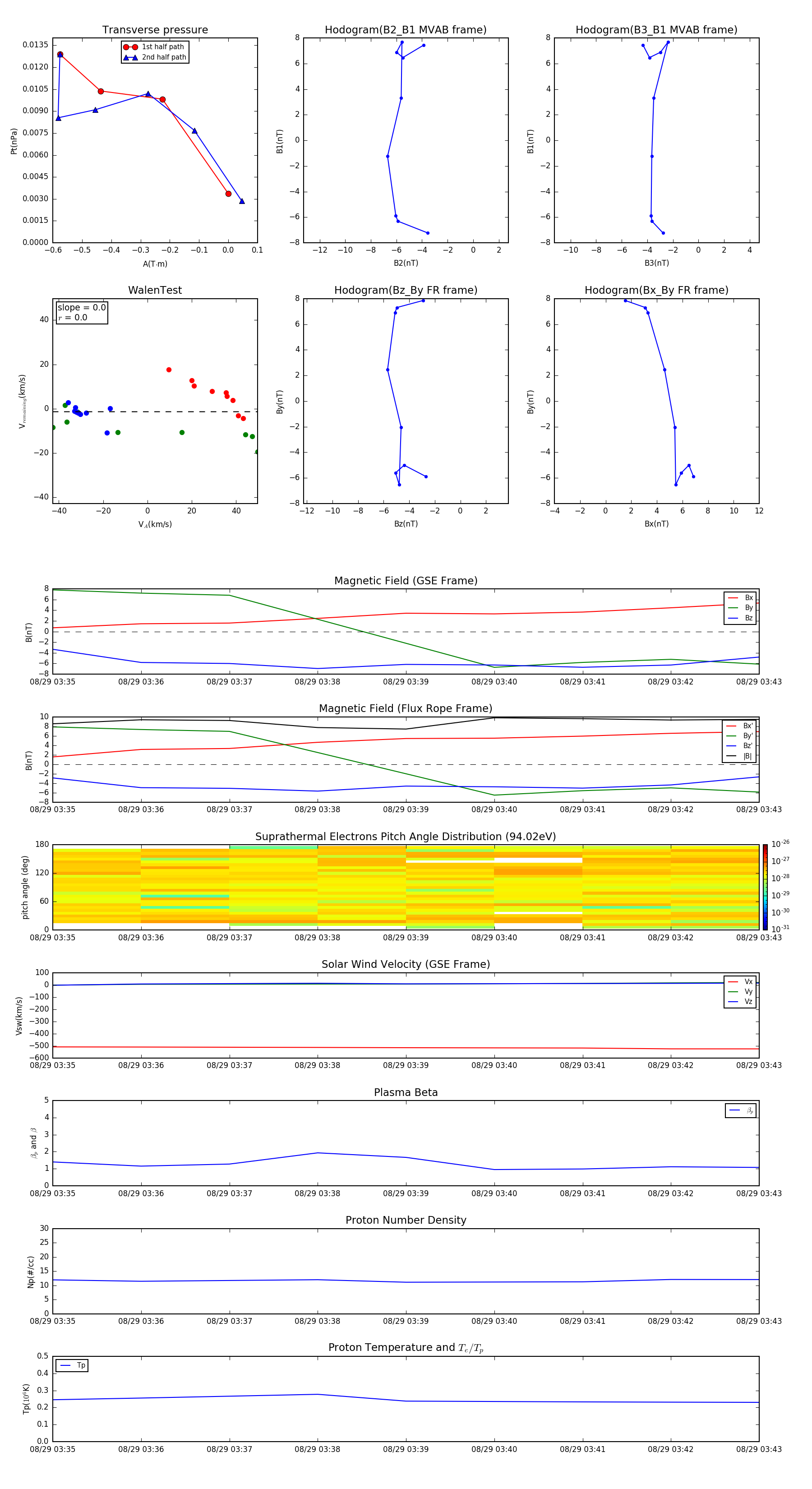Click the '08/29 03:43' tick under Proton Temperature plot
Image resolution: width=812 pixels, height=1489 pixels.
pos(759,1449)
